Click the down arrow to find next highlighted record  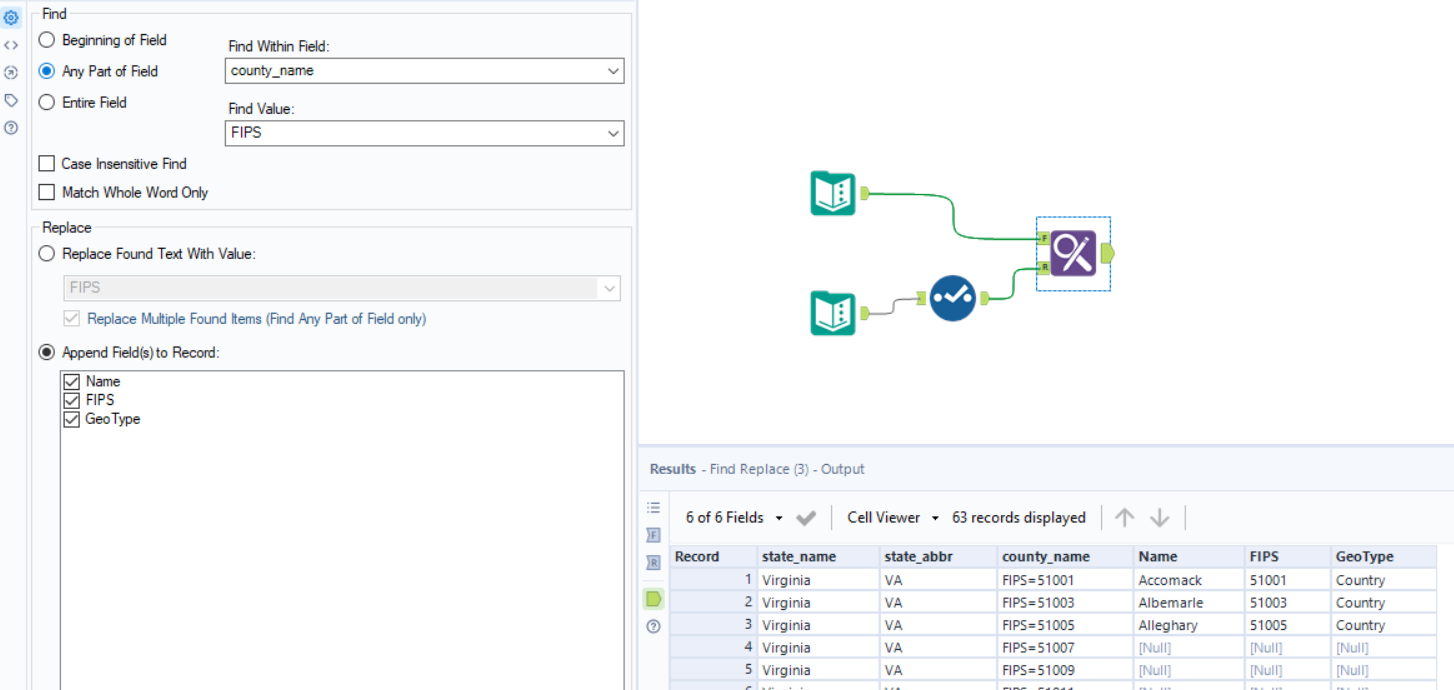(1158, 517)
